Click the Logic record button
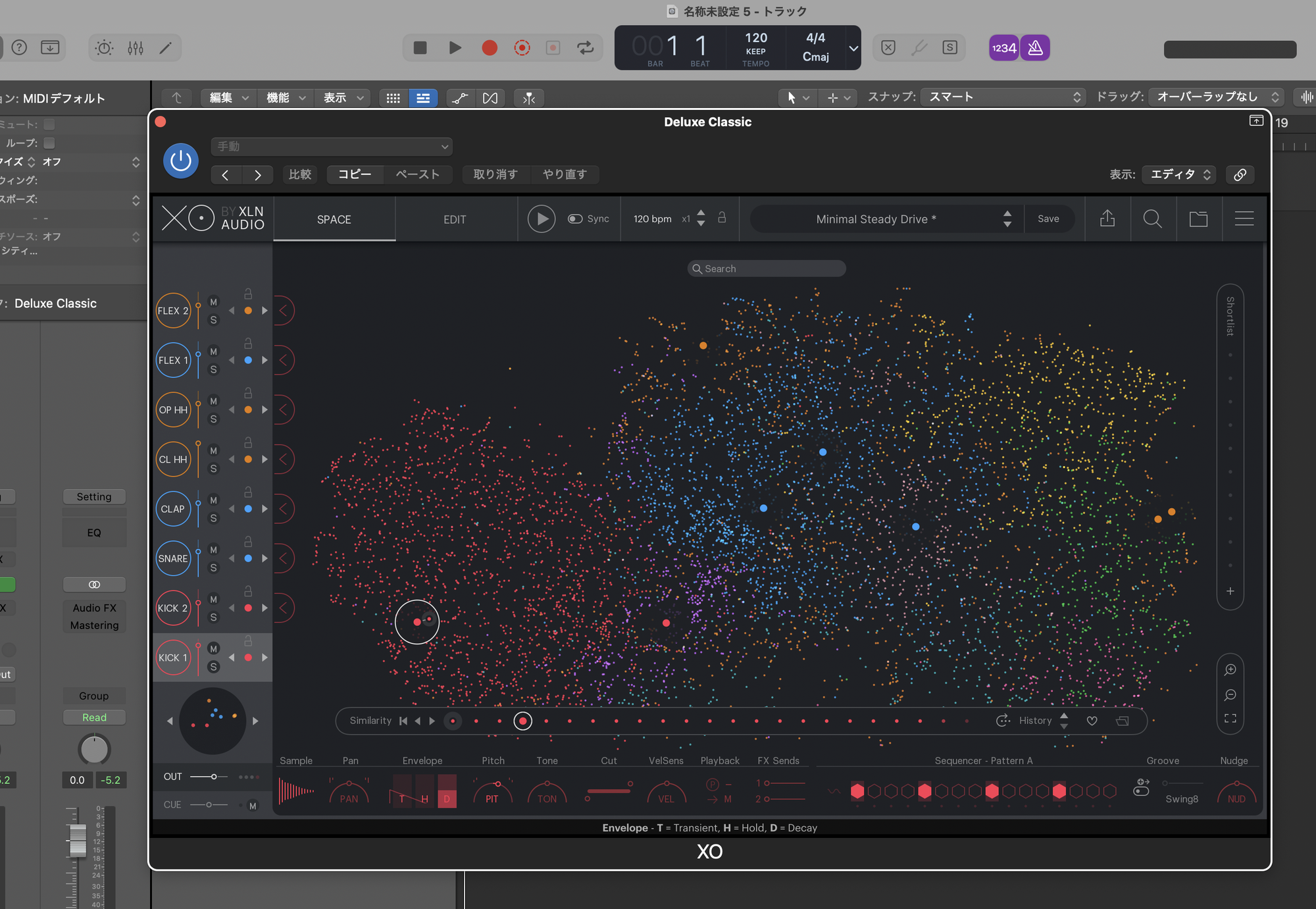Viewport: 1316px width, 909px height. pos(489,47)
